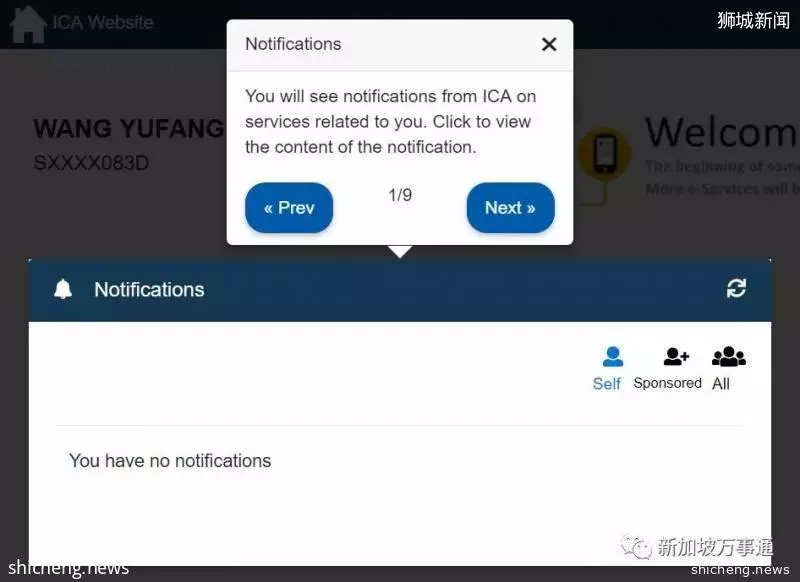Viewport: 800px width, 582px height.
Task: Select the Sponsored person-plus icon
Action: coord(676,356)
